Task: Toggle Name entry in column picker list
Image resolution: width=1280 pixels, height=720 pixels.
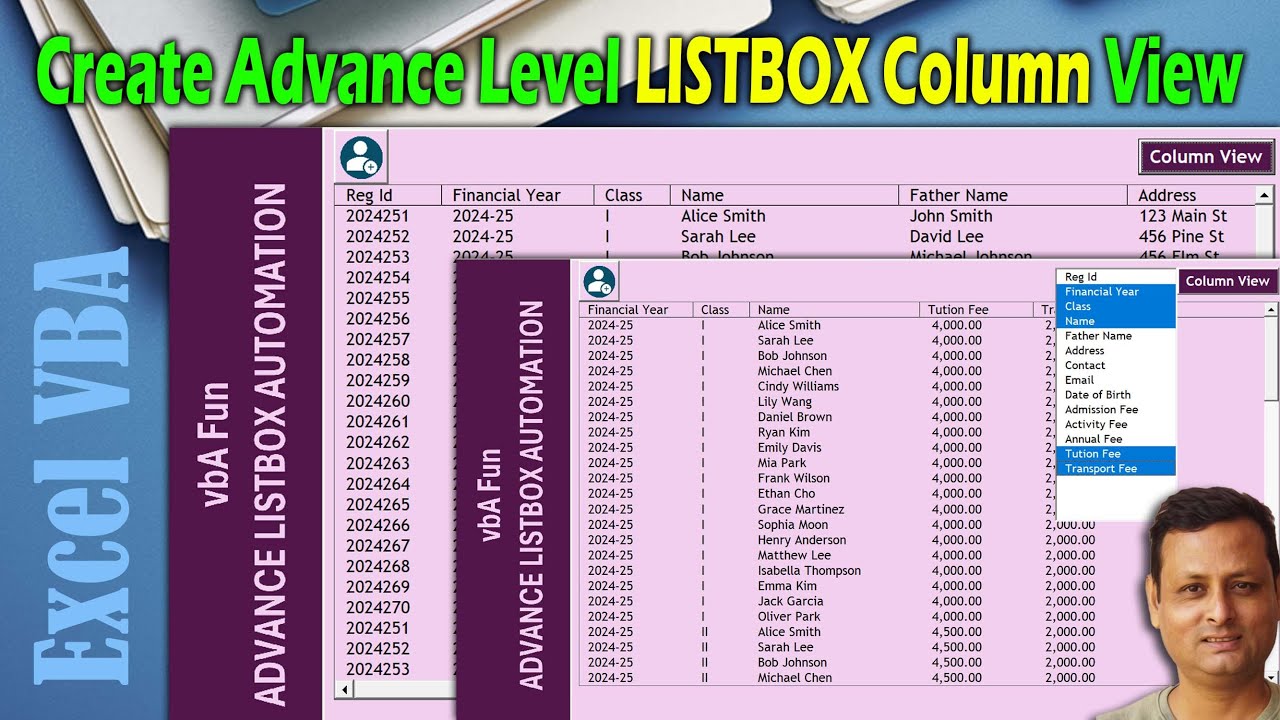Action: [1116, 321]
